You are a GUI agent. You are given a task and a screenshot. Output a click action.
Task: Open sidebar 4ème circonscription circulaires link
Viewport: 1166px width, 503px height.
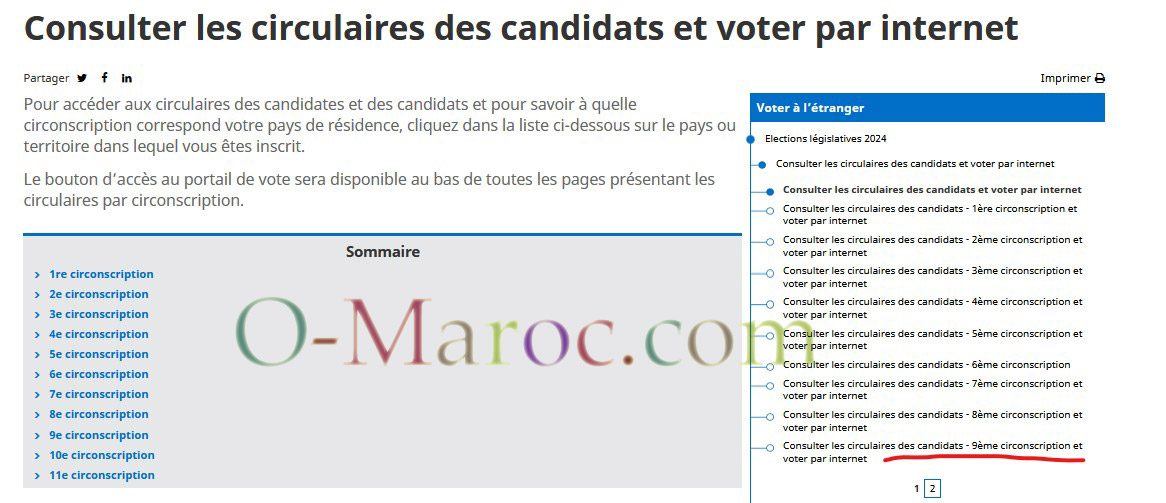(x=933, y=308)
